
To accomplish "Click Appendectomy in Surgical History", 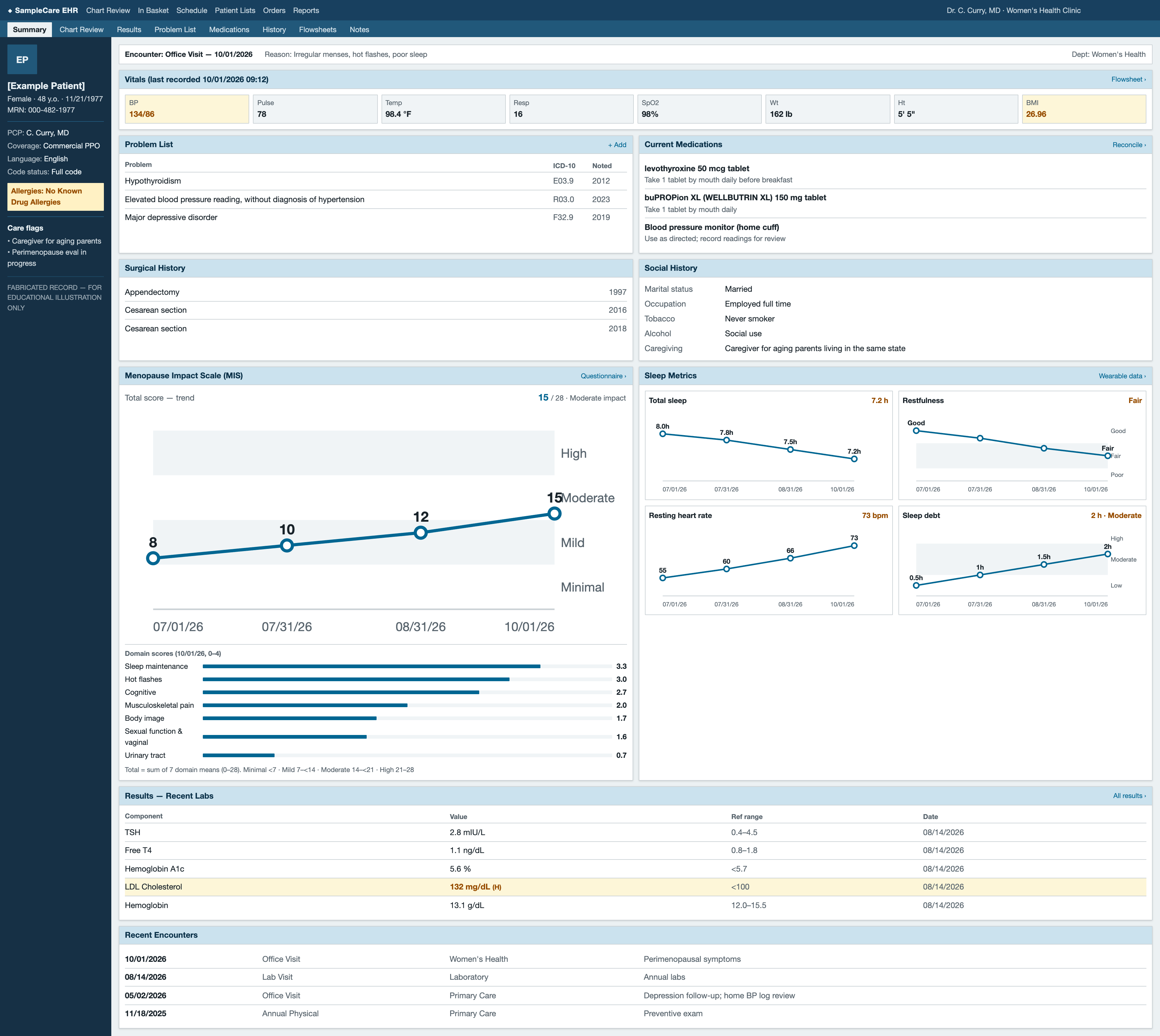I will pyautogui.click(x=375, y=292).
